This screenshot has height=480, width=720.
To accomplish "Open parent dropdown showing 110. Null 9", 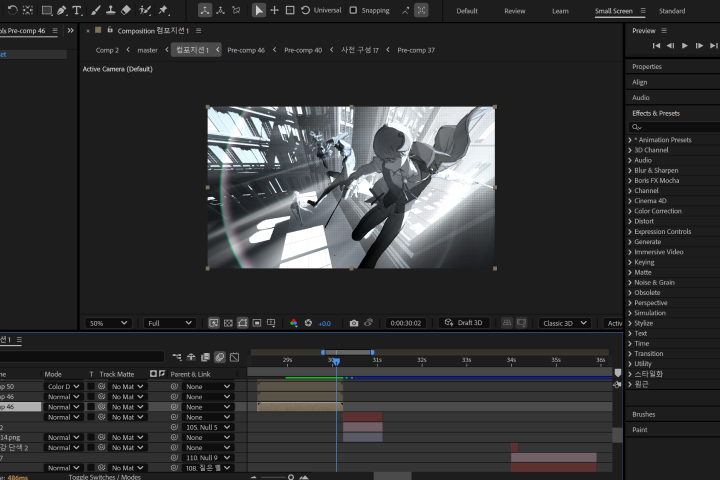I will [208, 457].
